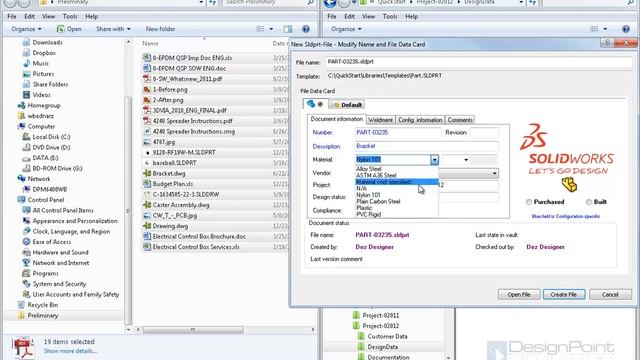Open the Organize dropdown in left Explorer
Image resolution: width=640 pixels, height=360 pixels.
(x=27, y=29)
